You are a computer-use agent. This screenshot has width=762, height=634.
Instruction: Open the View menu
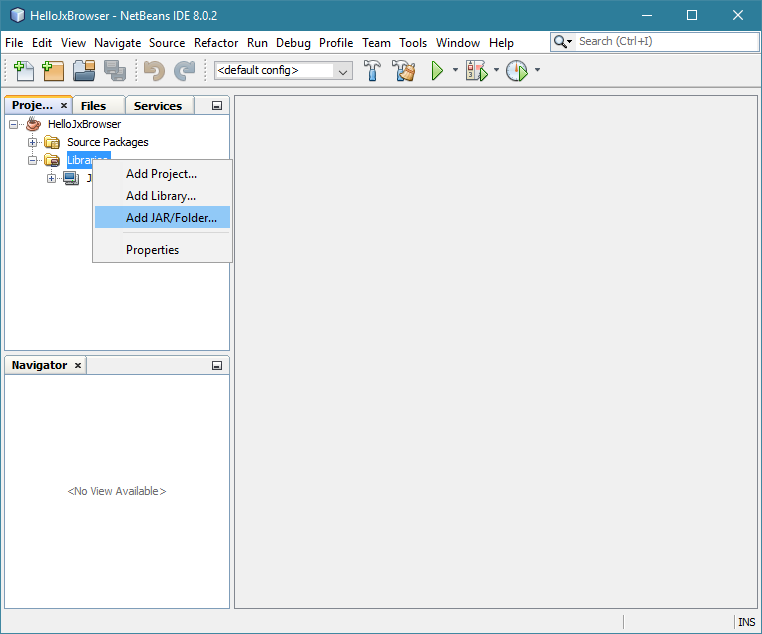point(73,43)
